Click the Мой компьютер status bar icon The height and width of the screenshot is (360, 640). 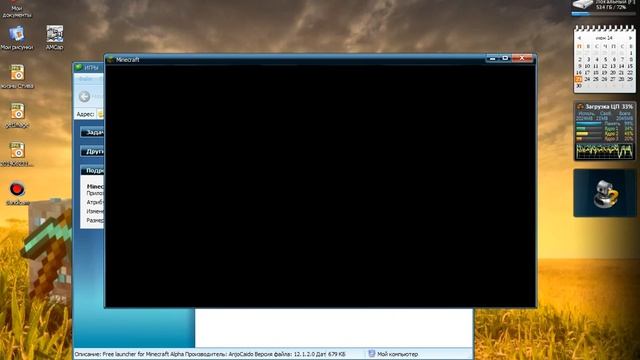pos(371,354)
